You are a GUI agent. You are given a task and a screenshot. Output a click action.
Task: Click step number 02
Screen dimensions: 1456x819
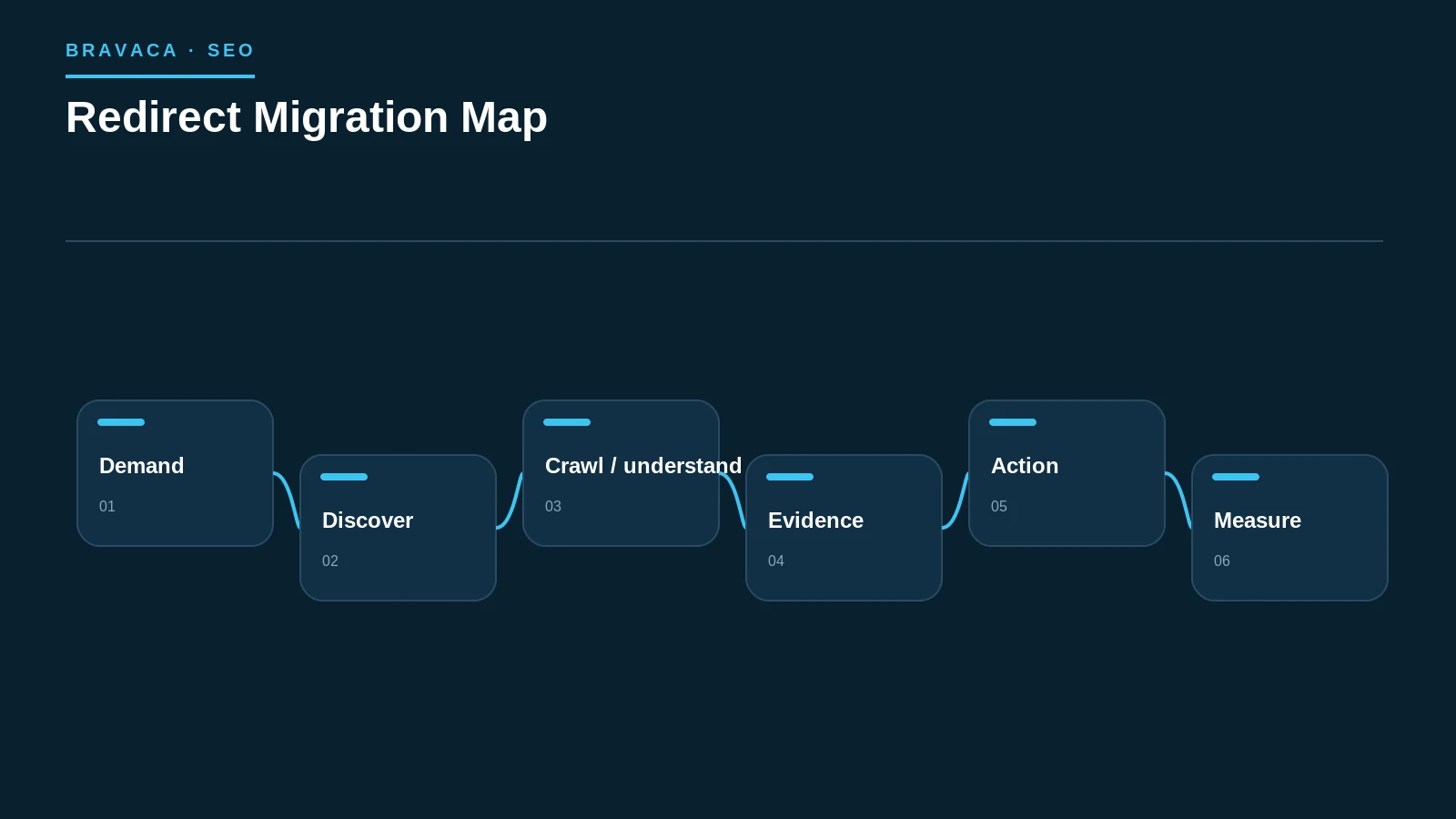[x=330, y=561]
